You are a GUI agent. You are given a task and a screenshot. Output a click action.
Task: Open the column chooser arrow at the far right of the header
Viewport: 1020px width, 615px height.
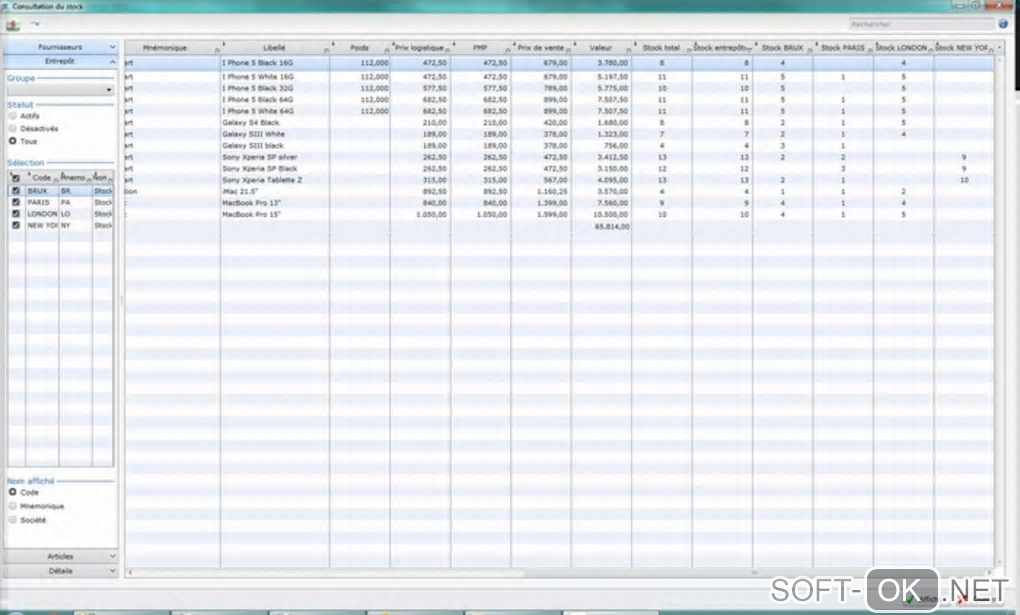1000,48
